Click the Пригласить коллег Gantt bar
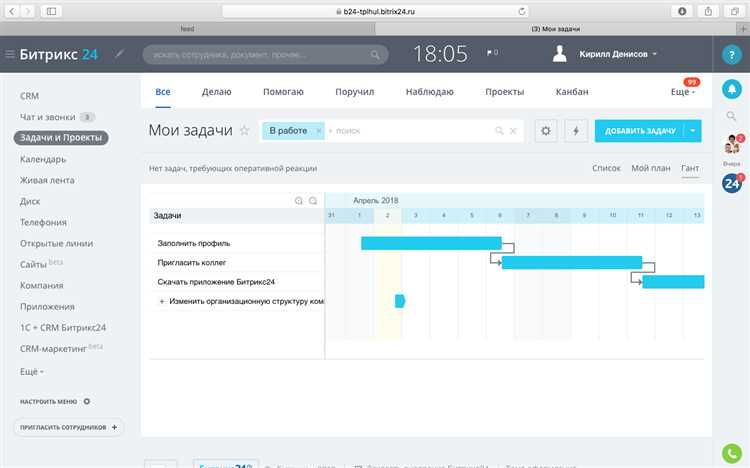The width and height of the screenshot is (750, 468). (572, 262)
